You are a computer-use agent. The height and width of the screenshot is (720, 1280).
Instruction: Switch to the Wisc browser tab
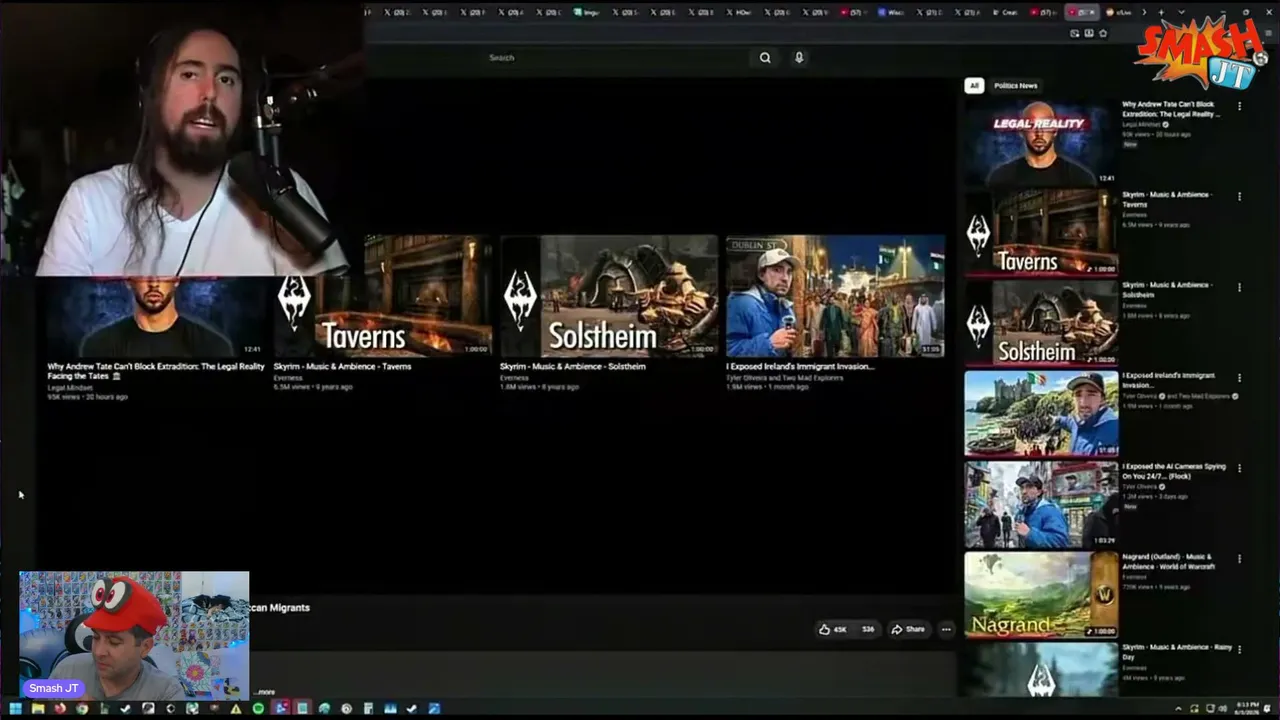[x=892, y=12]
